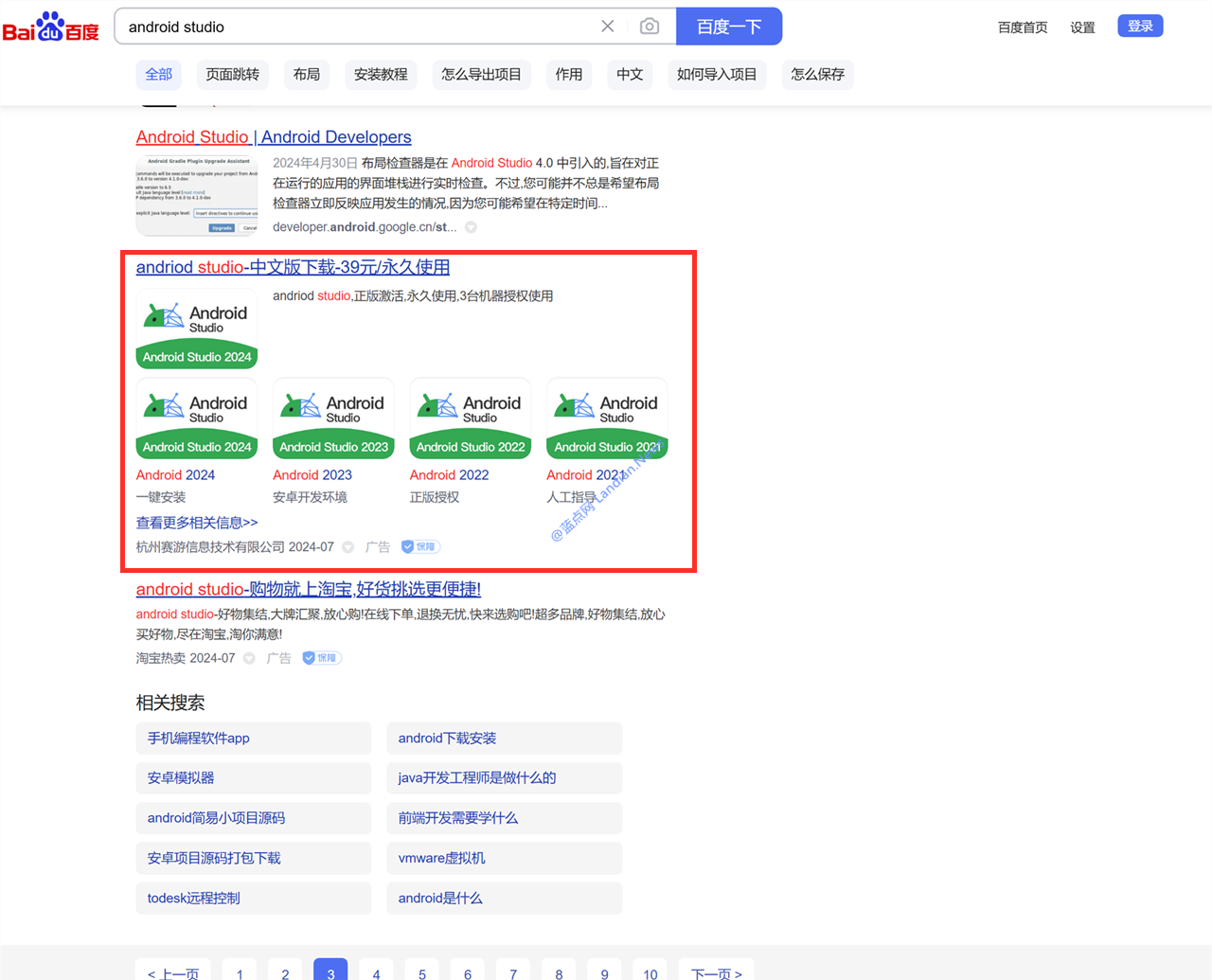Open image search via the camera icon
1212x980 pixels.
pos(650,27)
